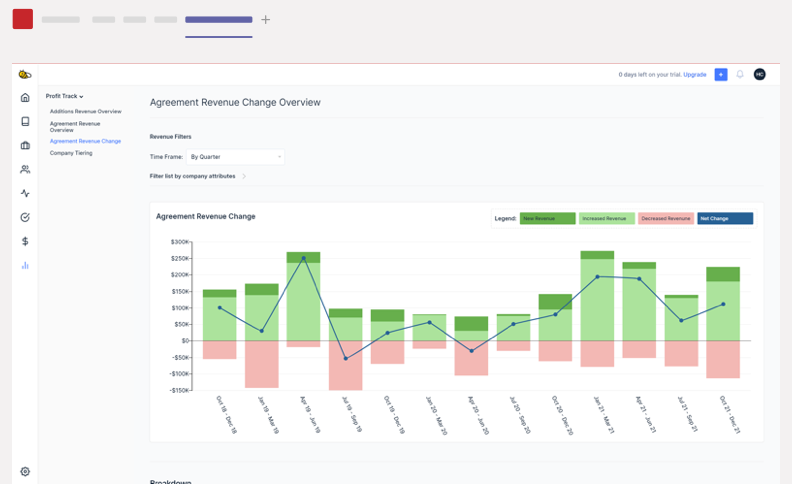Click the Jan 19 - Mar 19 decreased bar
The image size is (792, 484).
pyautogui.click(x=262, y=364)
